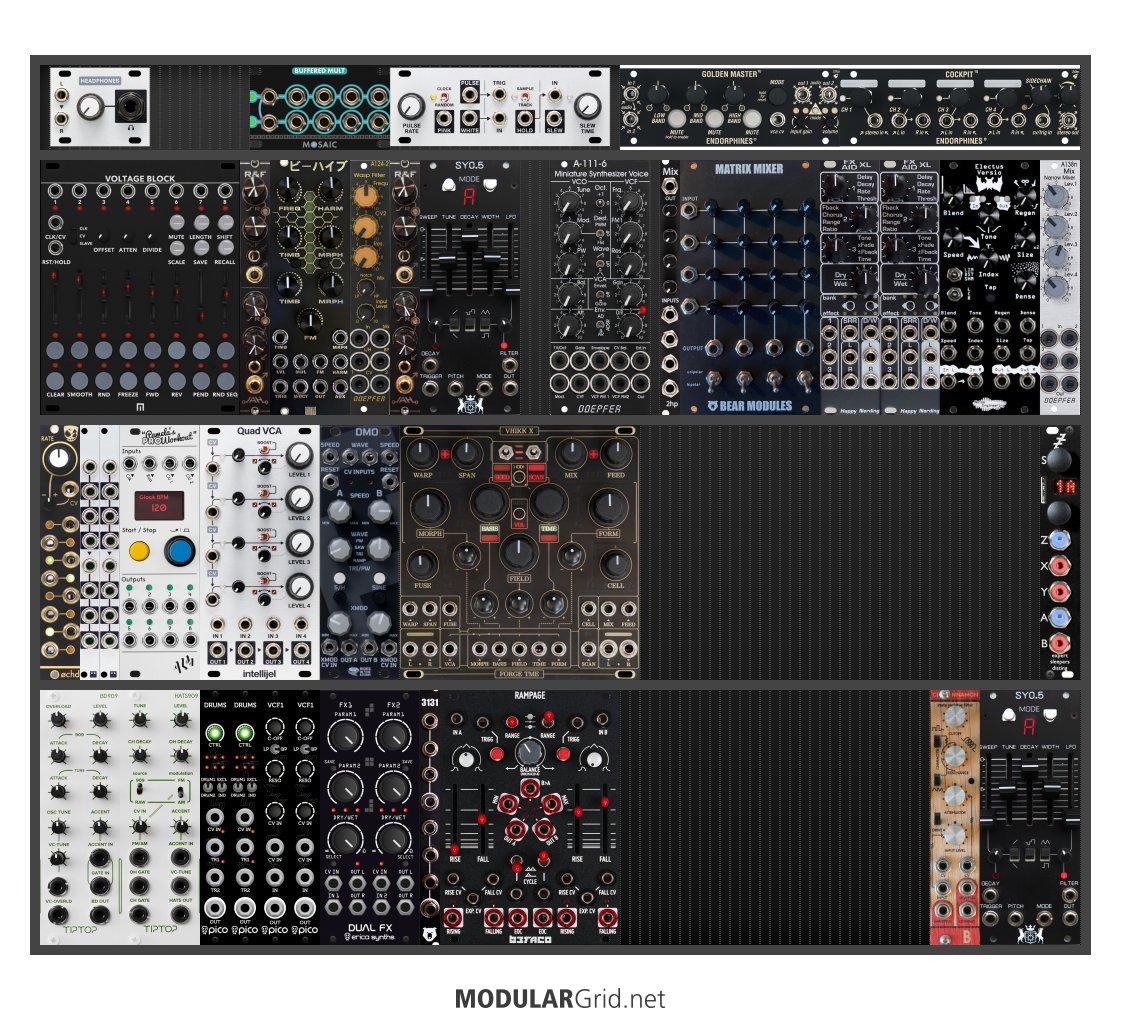Click the VHIKK X CELL knob
Image resolution: width=1121 pixels, height=1020 pixels.
(614, 564)
